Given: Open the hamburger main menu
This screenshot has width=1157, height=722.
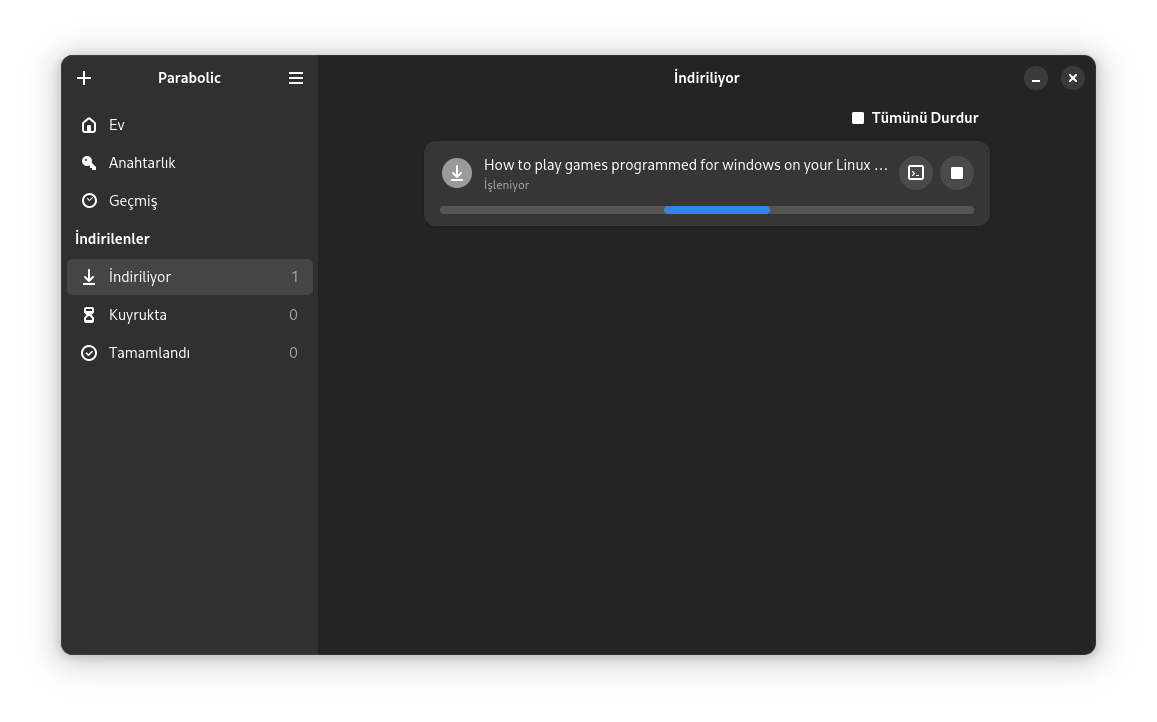Looking at the screenshot, I should [x=296, y=78].
